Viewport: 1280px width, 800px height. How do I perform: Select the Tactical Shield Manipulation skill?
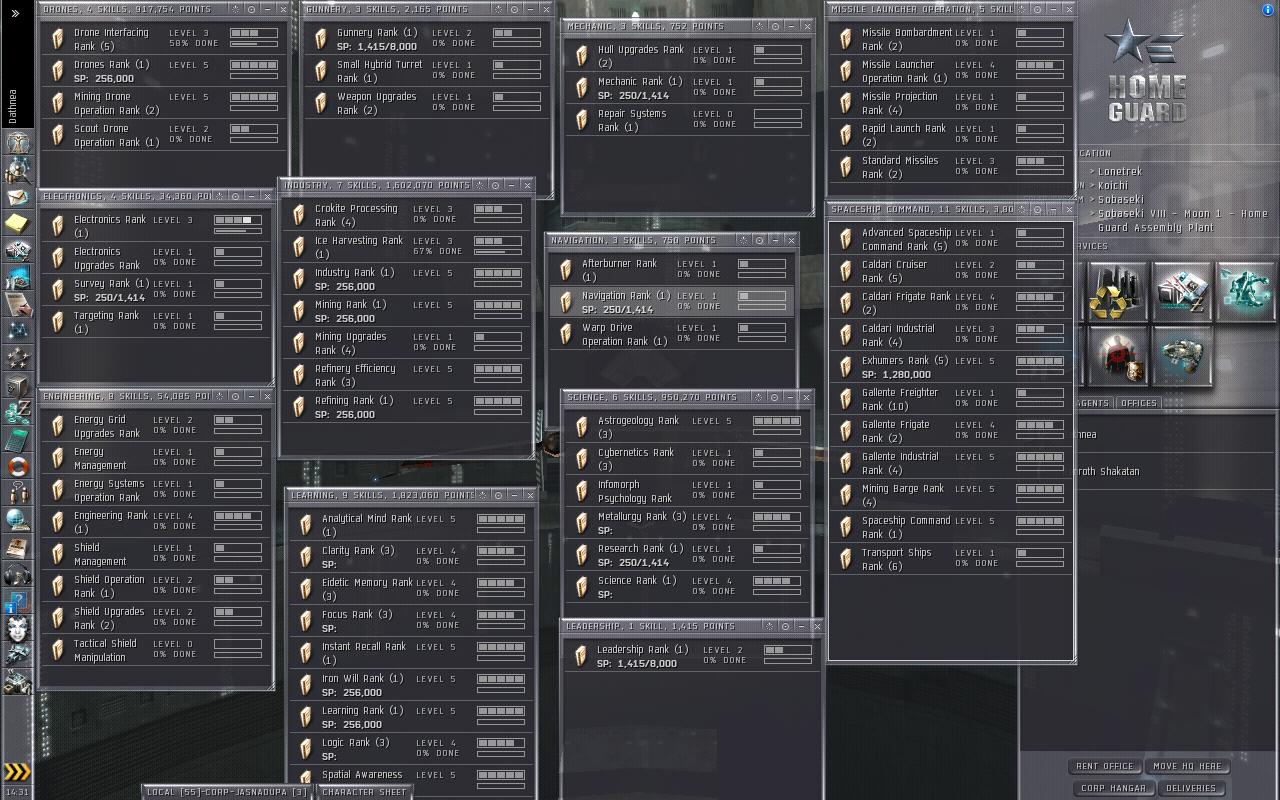(154, 650)
